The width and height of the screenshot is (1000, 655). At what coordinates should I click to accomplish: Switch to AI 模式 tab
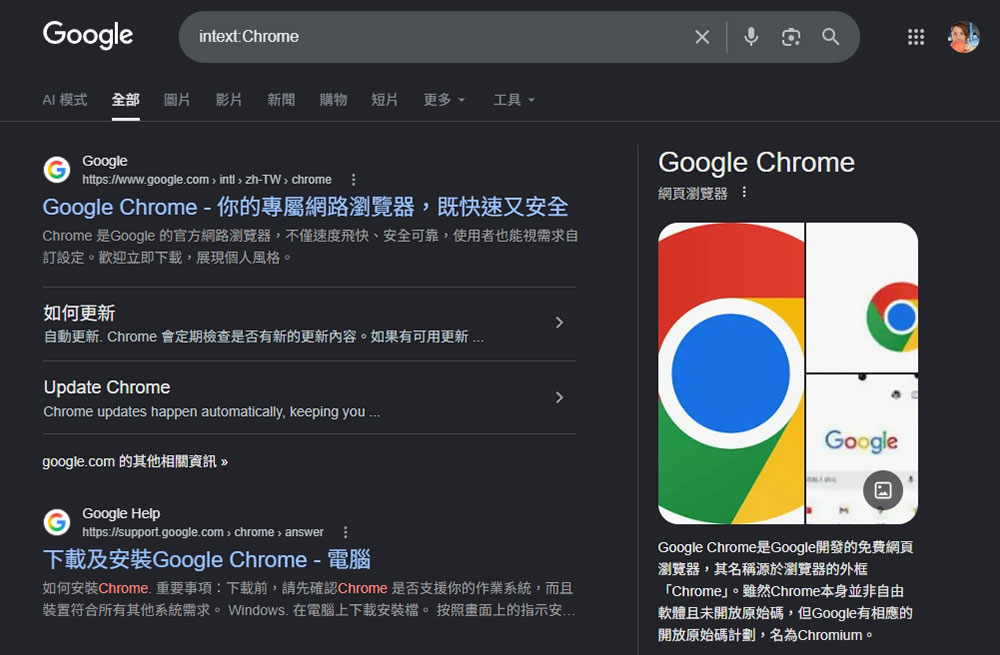click(x=64, y=100)
